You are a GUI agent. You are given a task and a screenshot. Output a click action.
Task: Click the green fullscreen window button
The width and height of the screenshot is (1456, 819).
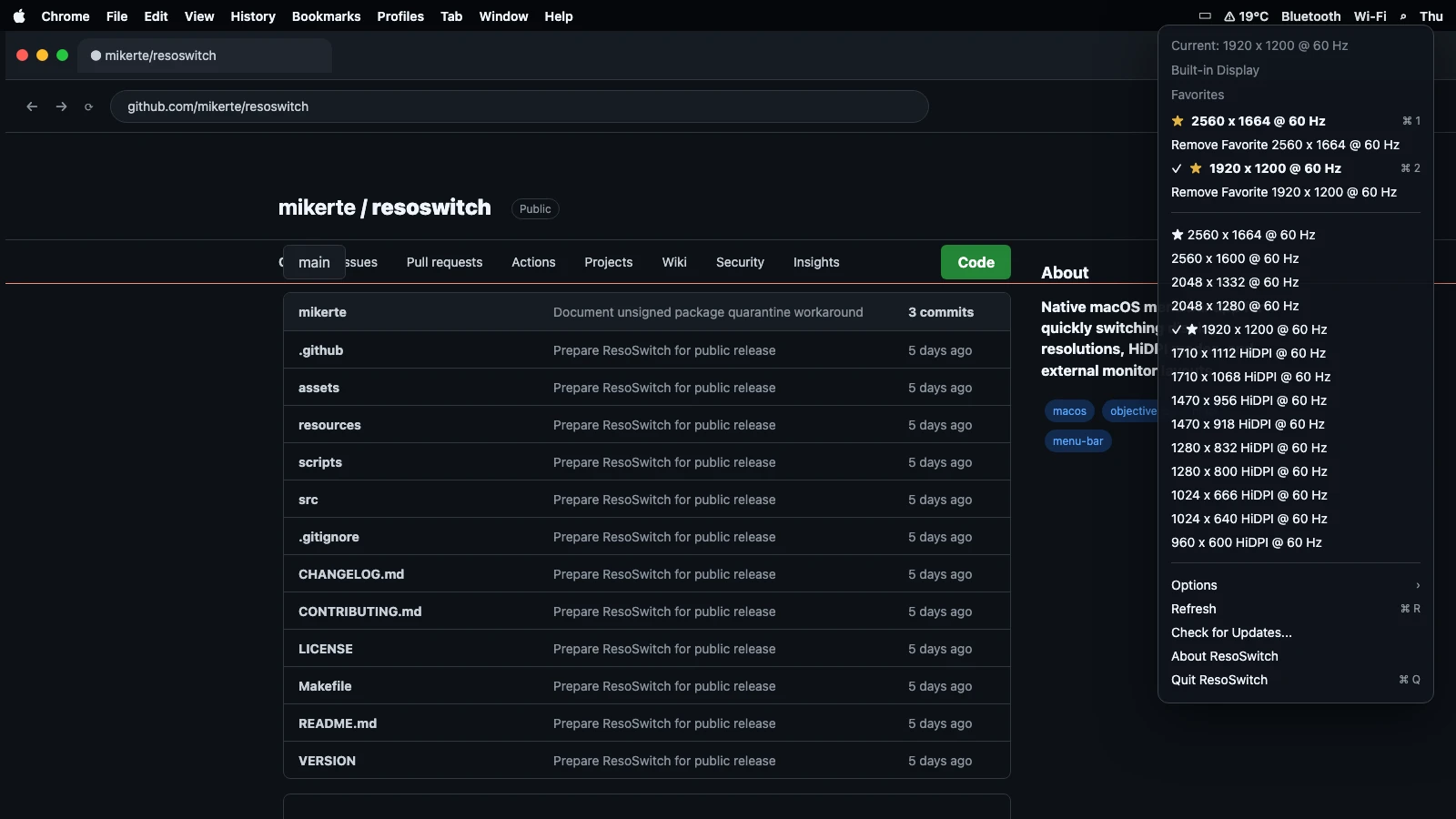(x=62, y=56)
